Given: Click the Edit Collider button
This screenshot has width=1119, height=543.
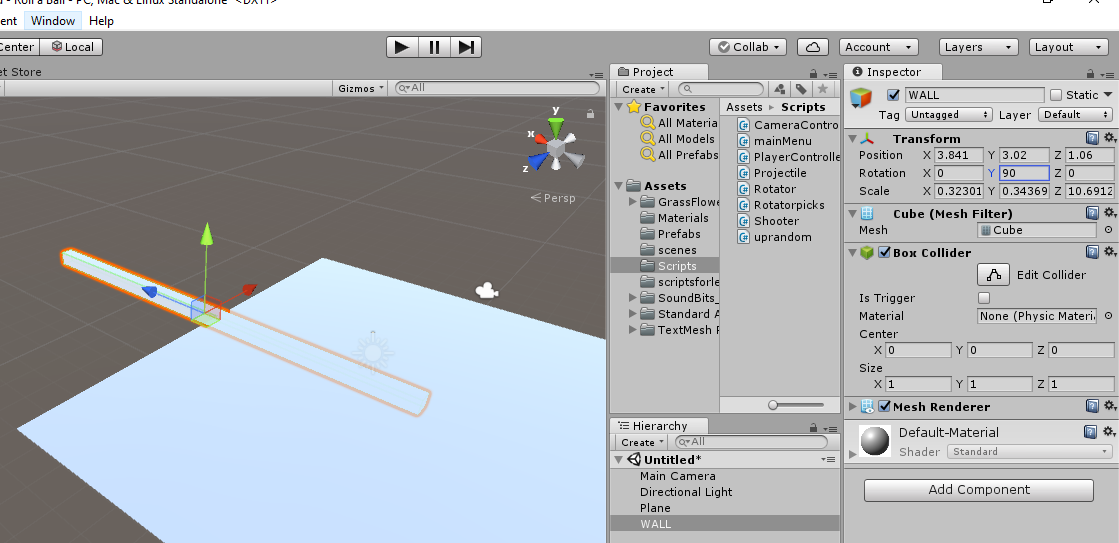Looking at the screenshot, I should pyautogui.click(x=993, y=275).
